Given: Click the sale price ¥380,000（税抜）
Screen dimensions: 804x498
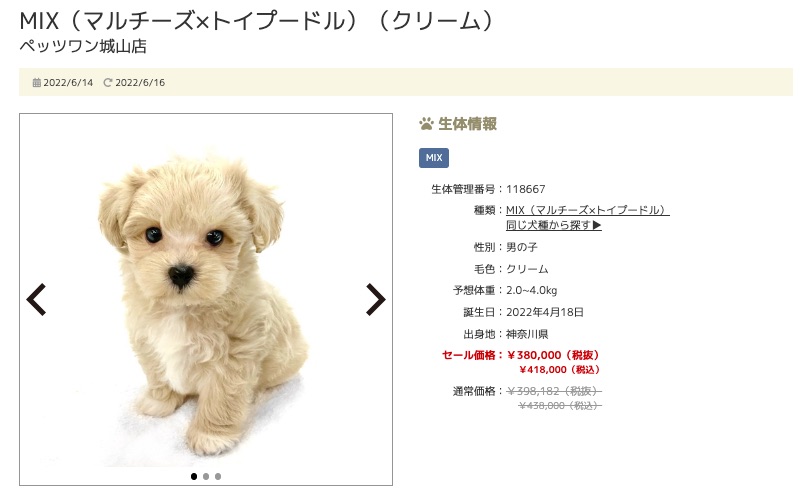Looking at the screenshot, I should [x=553, y=355].
